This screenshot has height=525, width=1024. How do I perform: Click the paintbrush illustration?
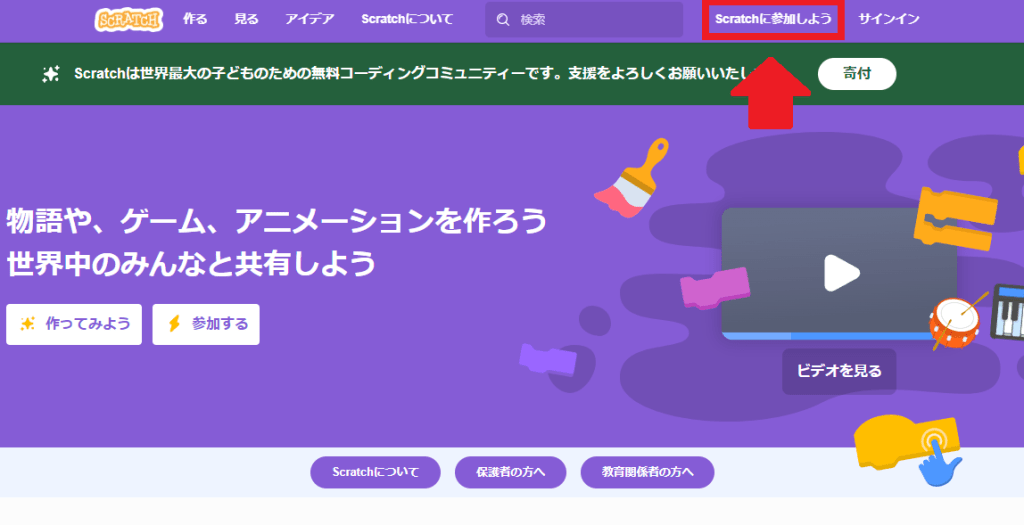[632, 178]
